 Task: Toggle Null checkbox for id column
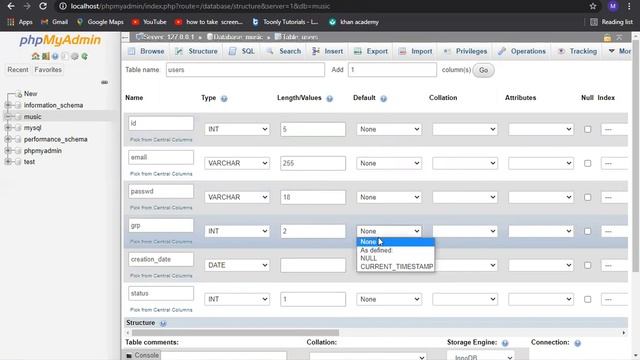tap(587, 129)
